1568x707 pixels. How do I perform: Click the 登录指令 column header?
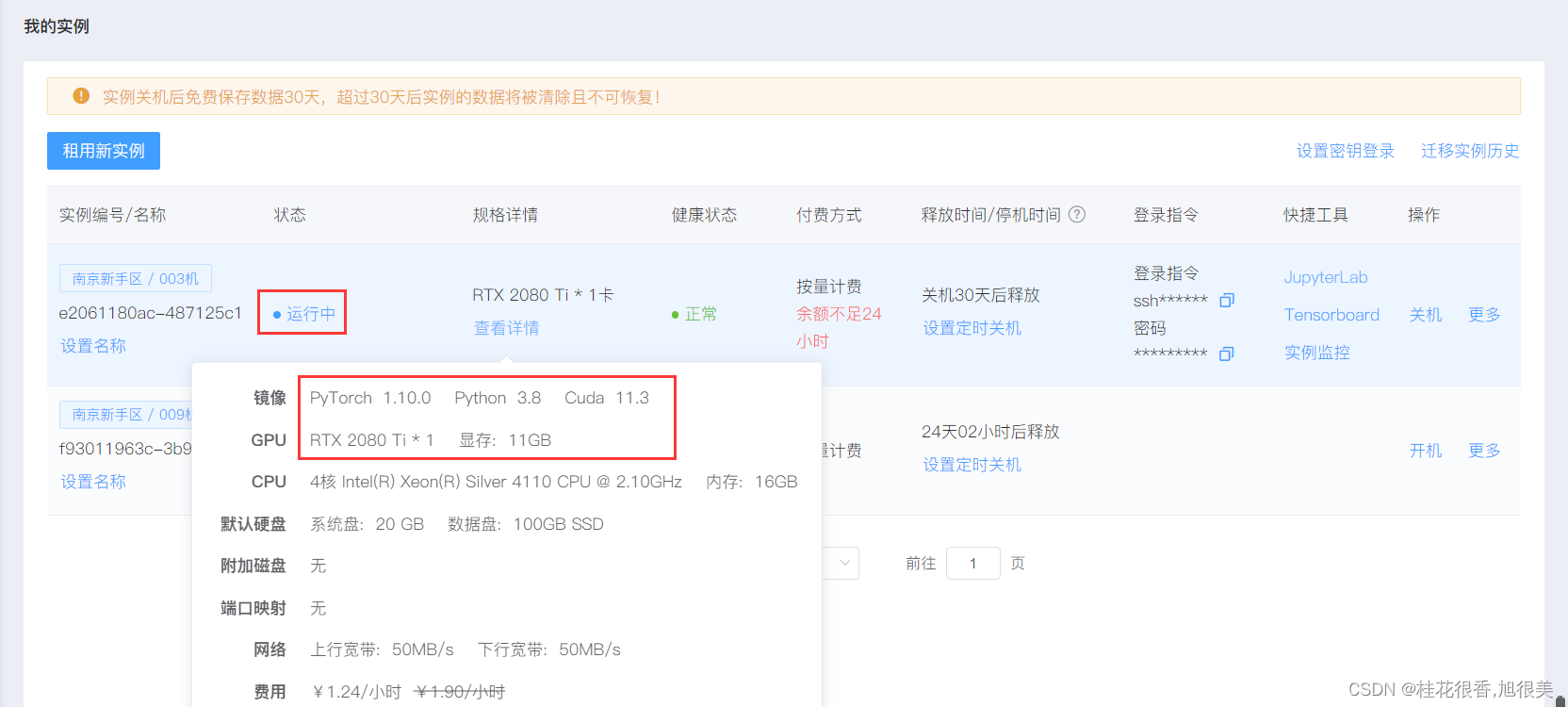[1166, 215]
